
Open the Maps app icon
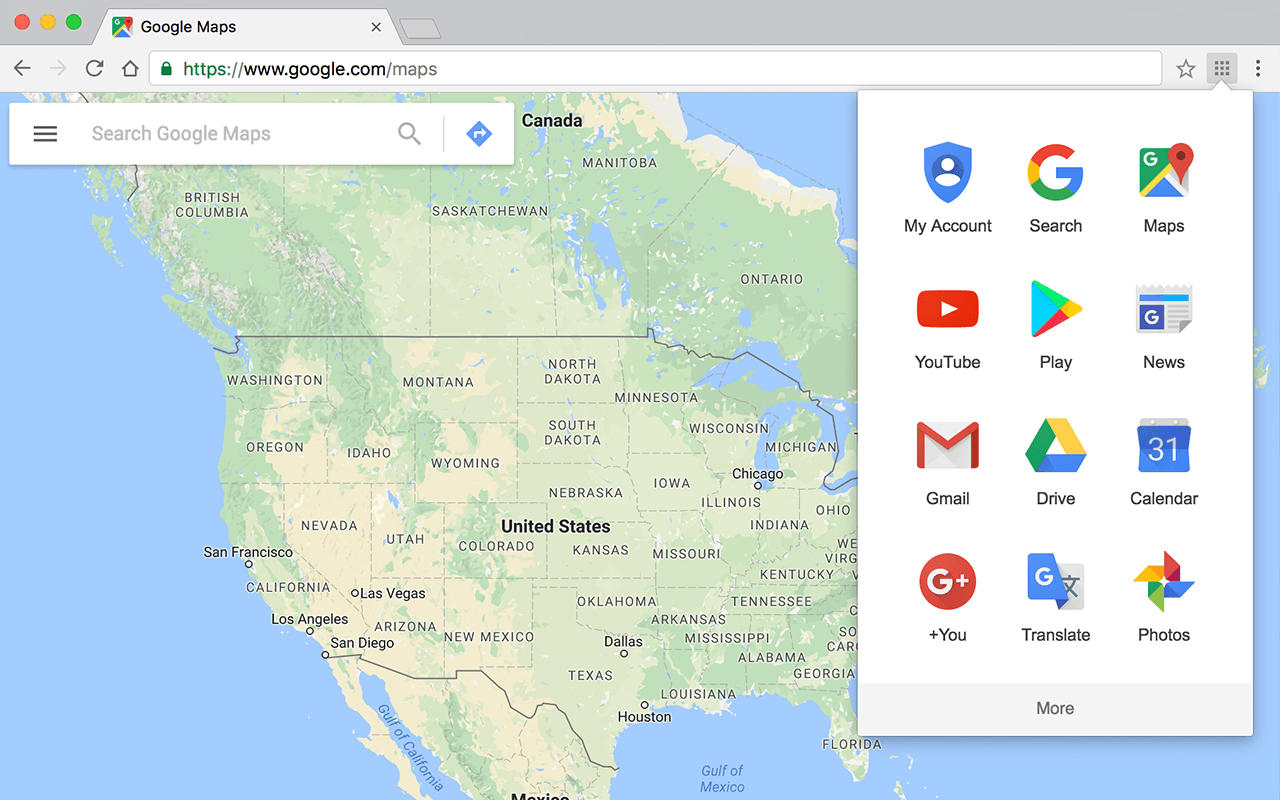coord(1165,172)
